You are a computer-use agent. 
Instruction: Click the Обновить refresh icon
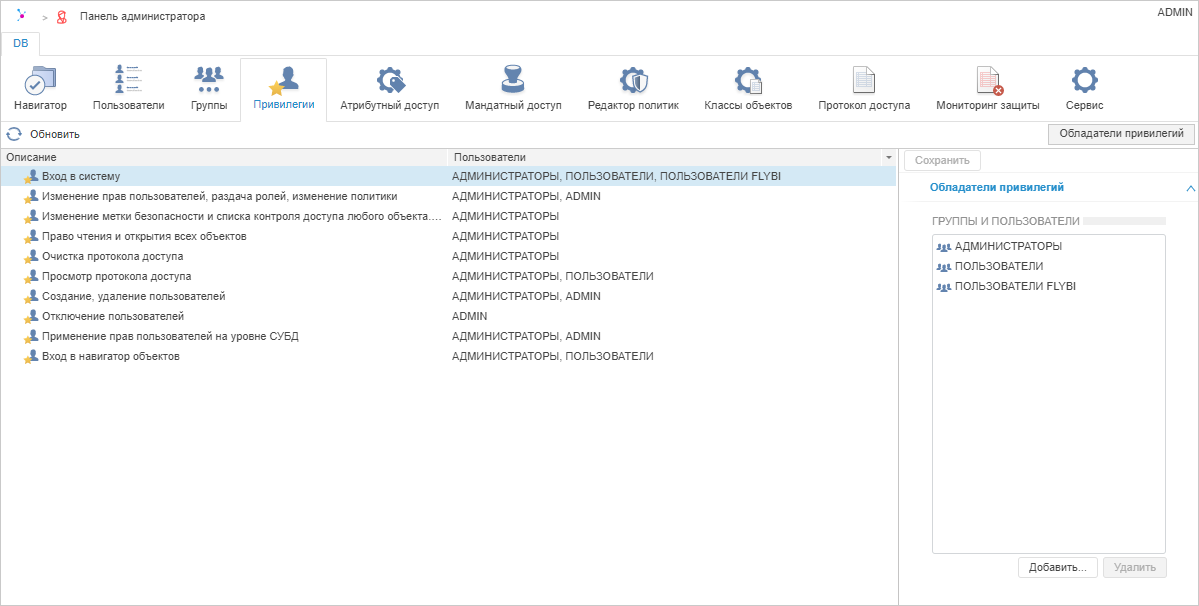point(14,134)
